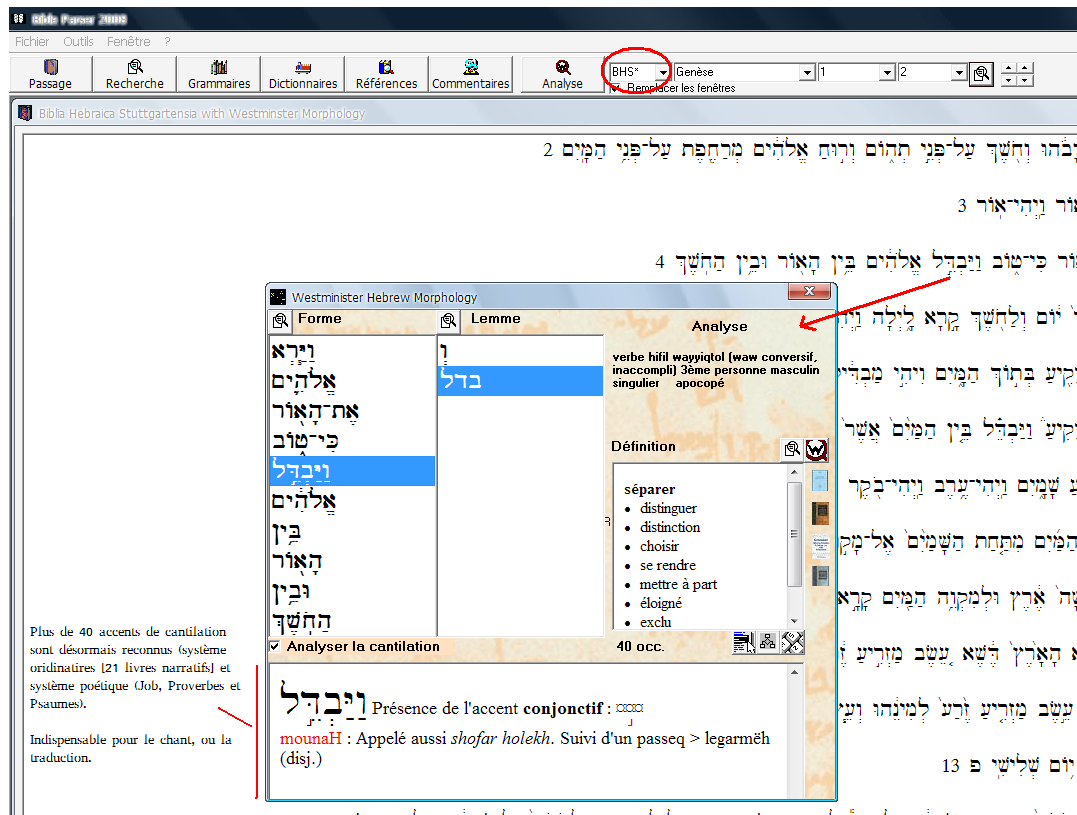Image resolution: width=1077 pixels, height=815 pixels.
Task: Close the Westminster Hebrew Morphology dialog
Action: coord(809,291)
